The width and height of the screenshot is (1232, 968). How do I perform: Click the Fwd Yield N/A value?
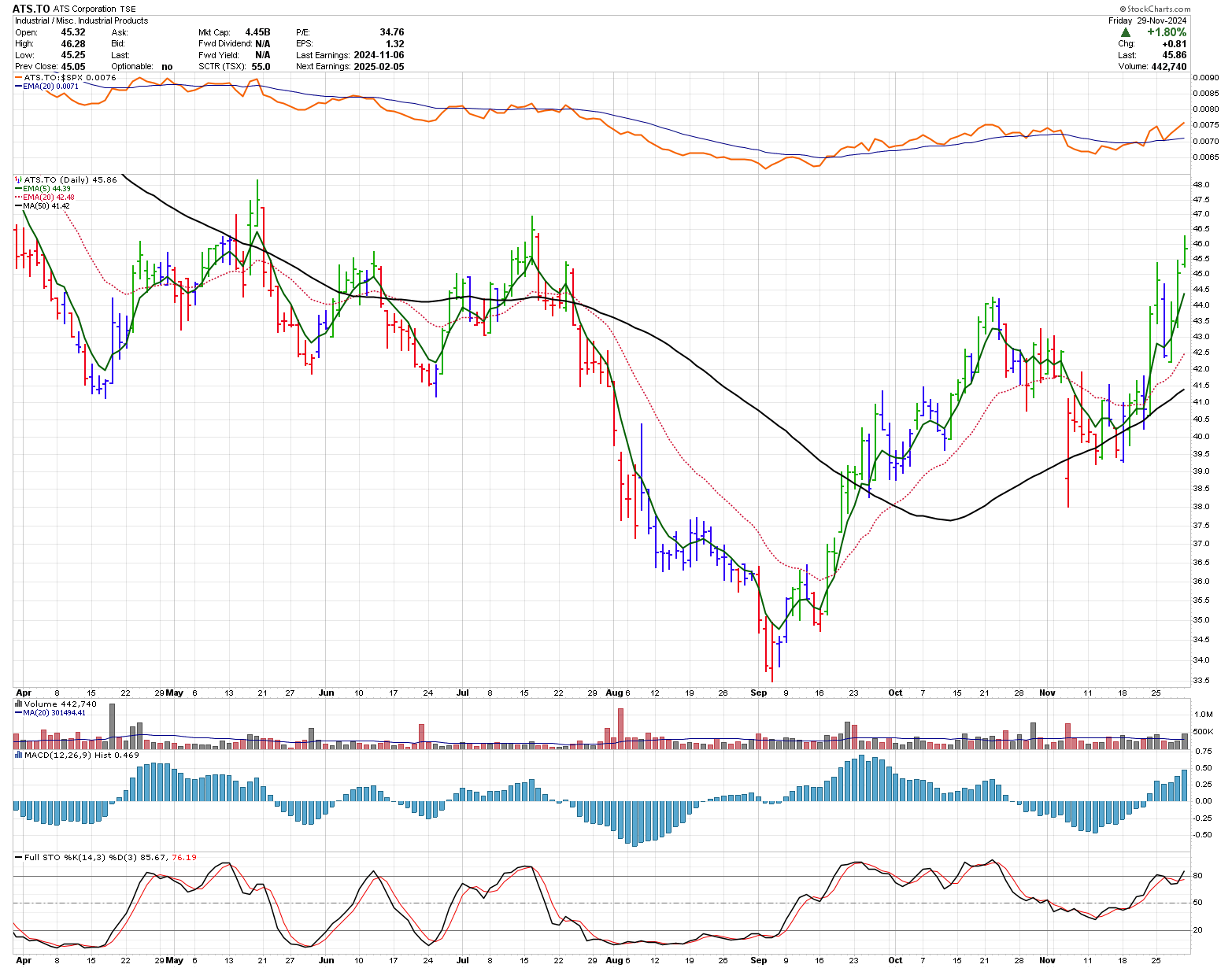click(263, 55)
